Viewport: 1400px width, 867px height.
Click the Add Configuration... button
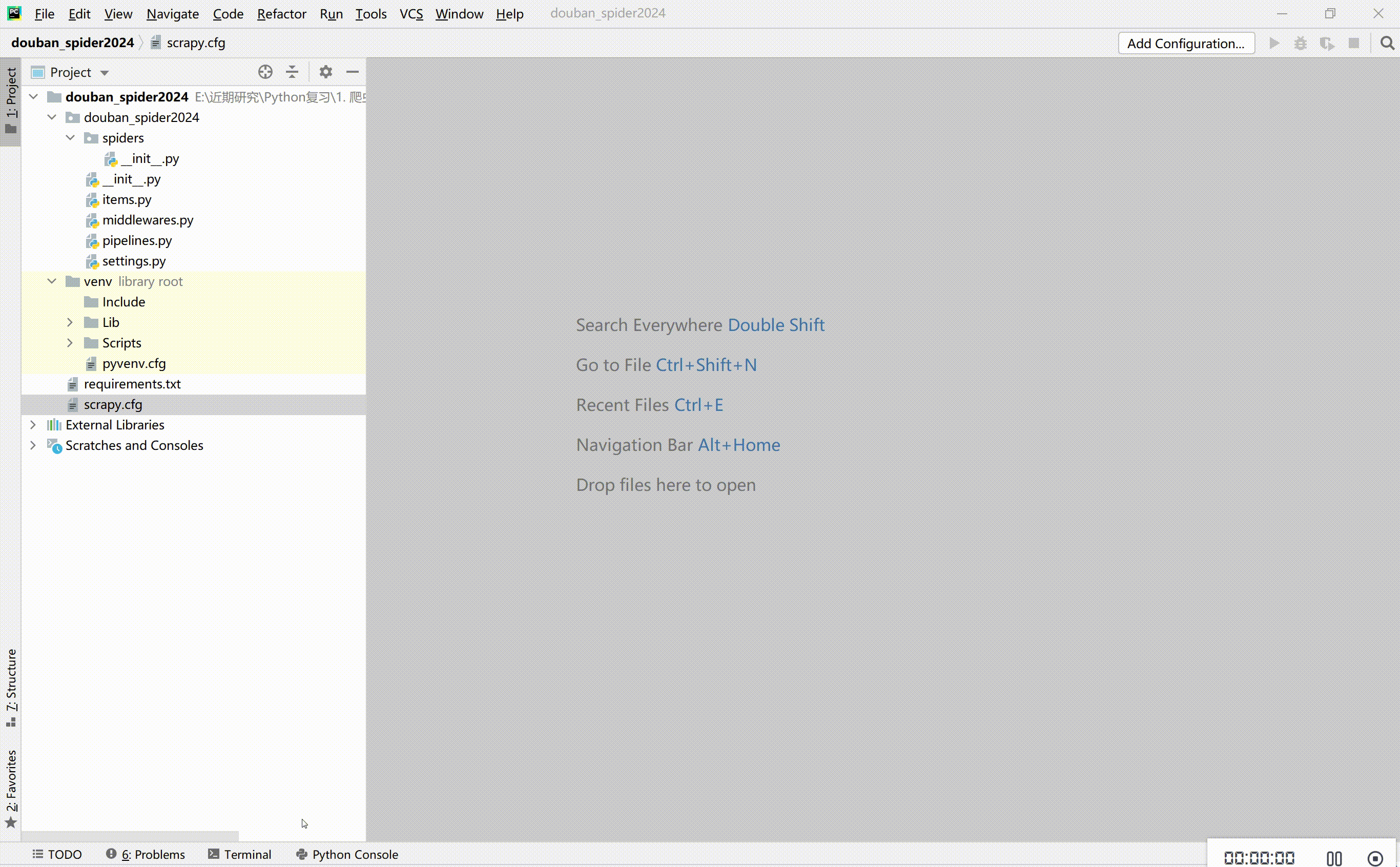[x=1186, y=44]
